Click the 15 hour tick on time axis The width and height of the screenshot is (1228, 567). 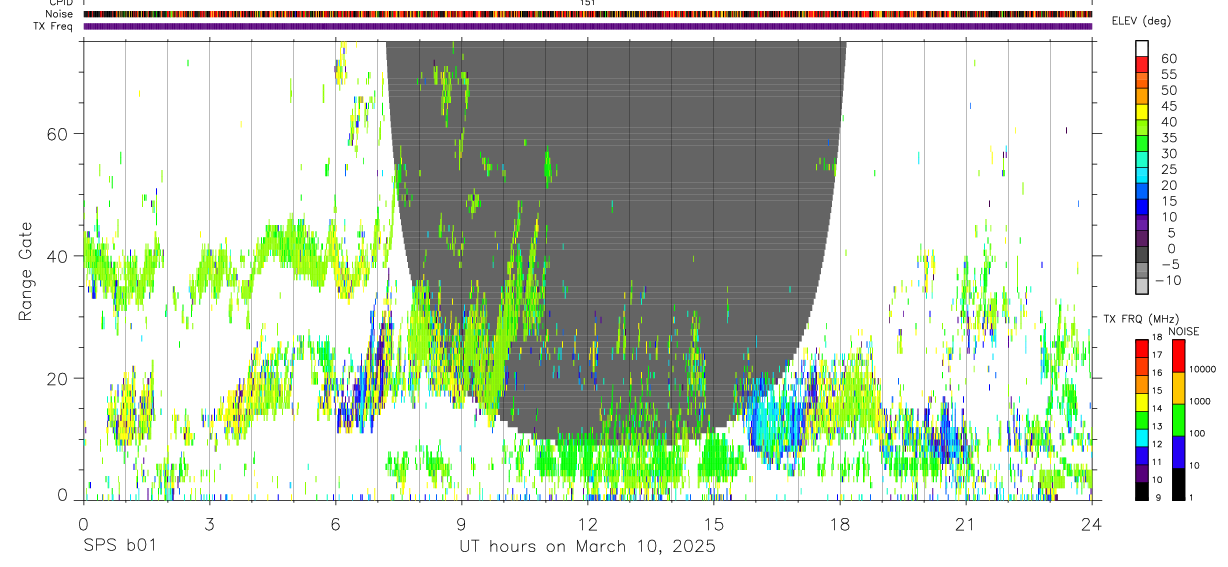714,523
